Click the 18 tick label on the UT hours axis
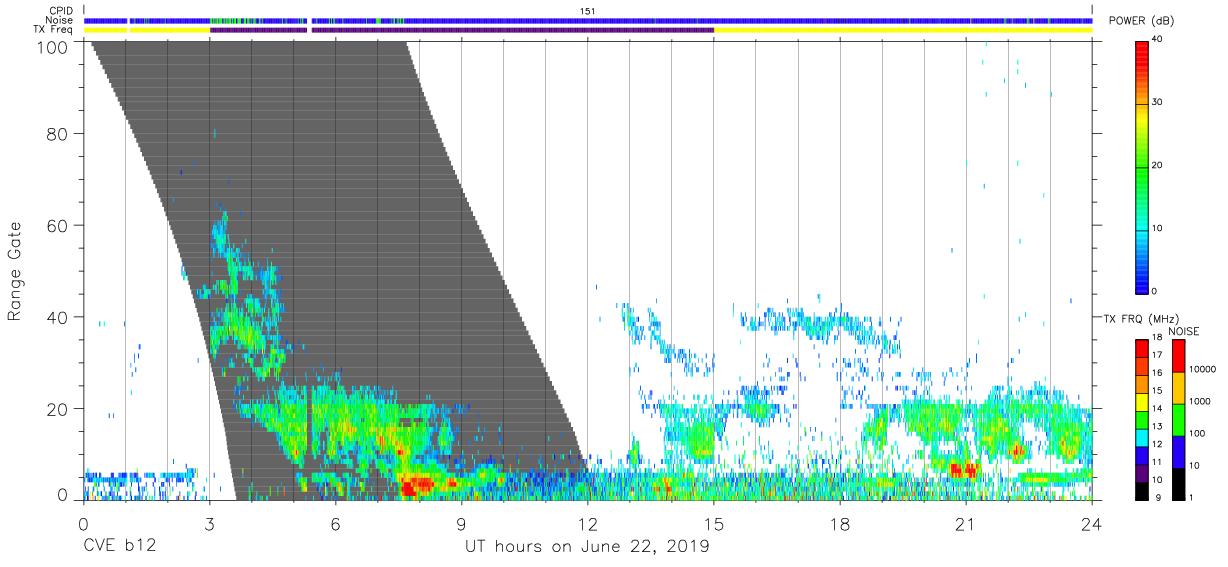The image size is (1228, 567). (840, 524)
